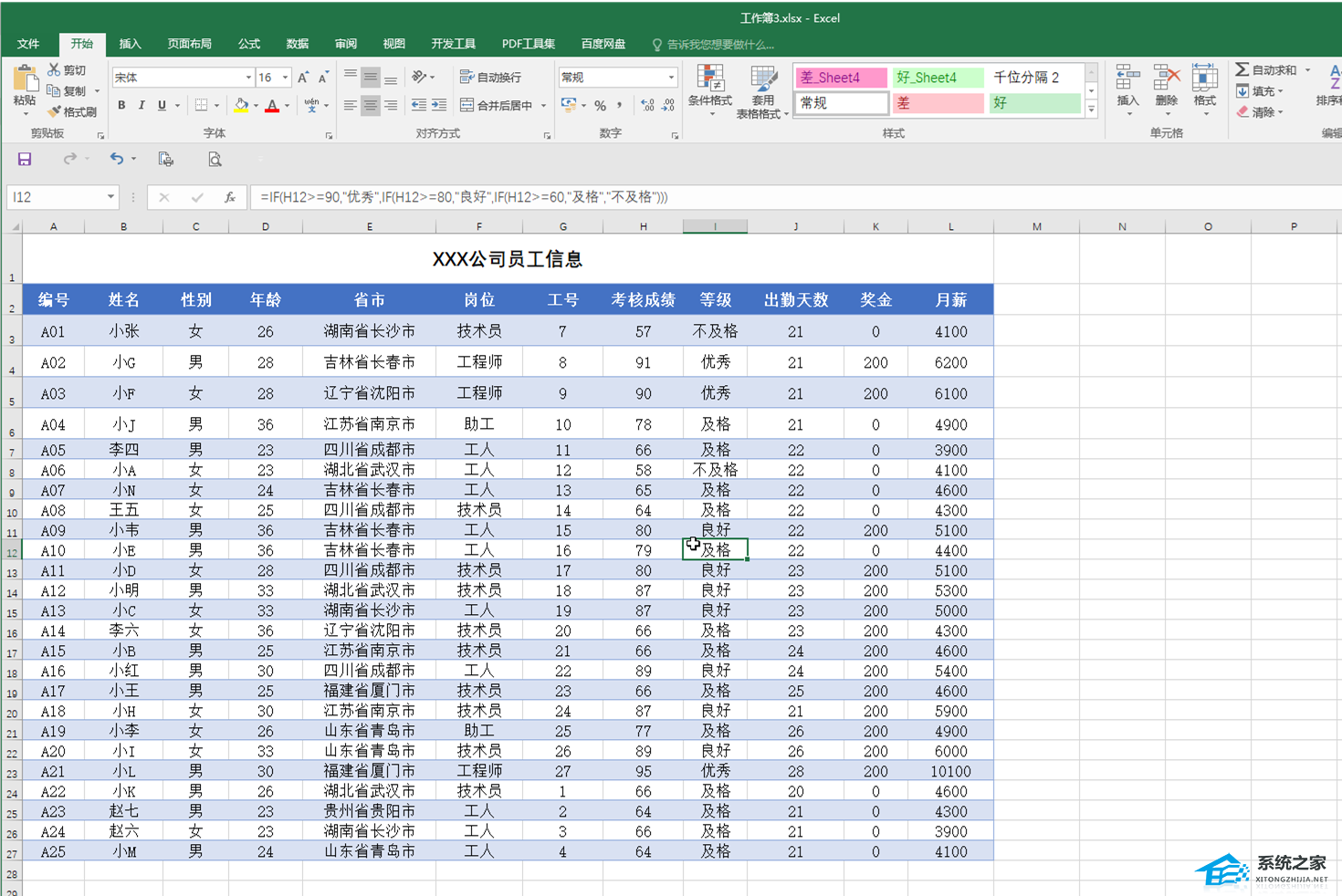Save the workbook with the floppy disk icon
Screen dimensions: 1342x896
(x=25, y=159)
